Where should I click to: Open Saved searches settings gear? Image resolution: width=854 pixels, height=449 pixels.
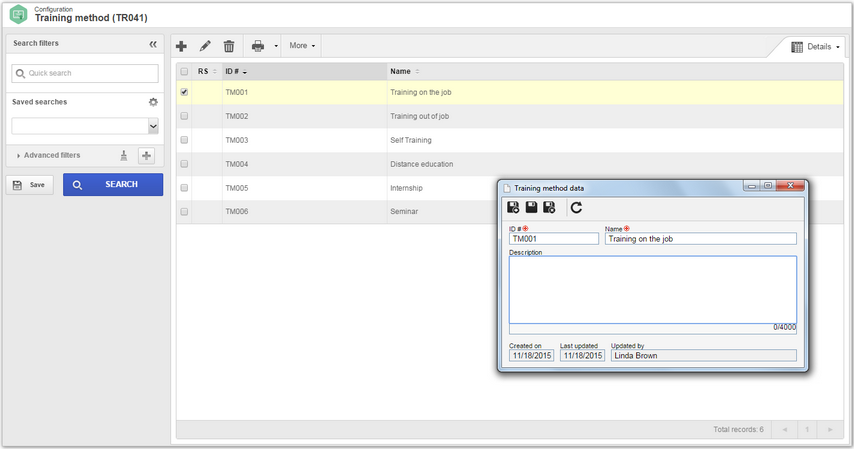coord(154,102)
